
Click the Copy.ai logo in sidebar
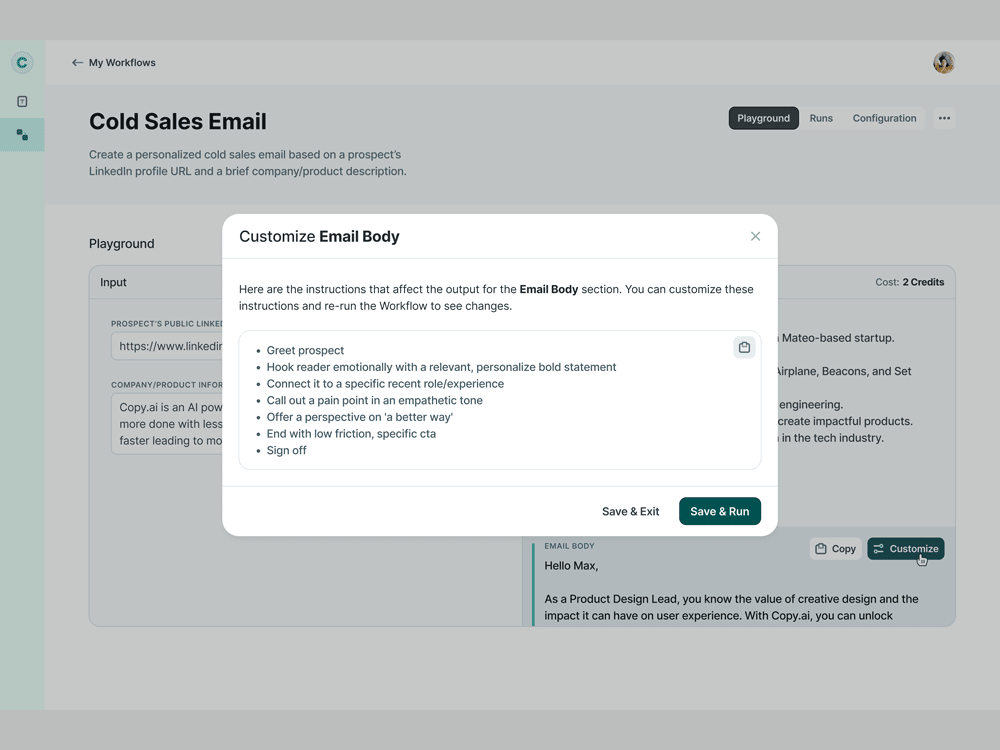tap(22, 62)
